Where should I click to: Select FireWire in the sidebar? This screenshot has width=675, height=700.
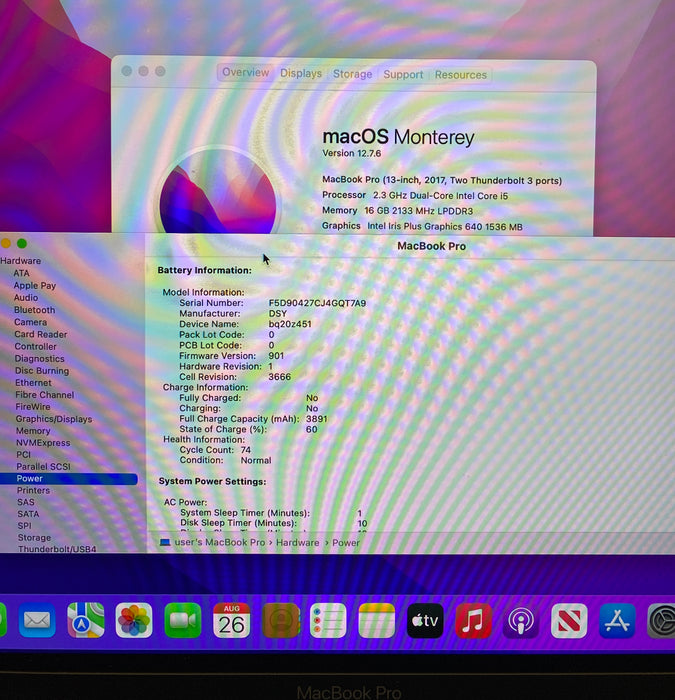[x=33, y=407]
